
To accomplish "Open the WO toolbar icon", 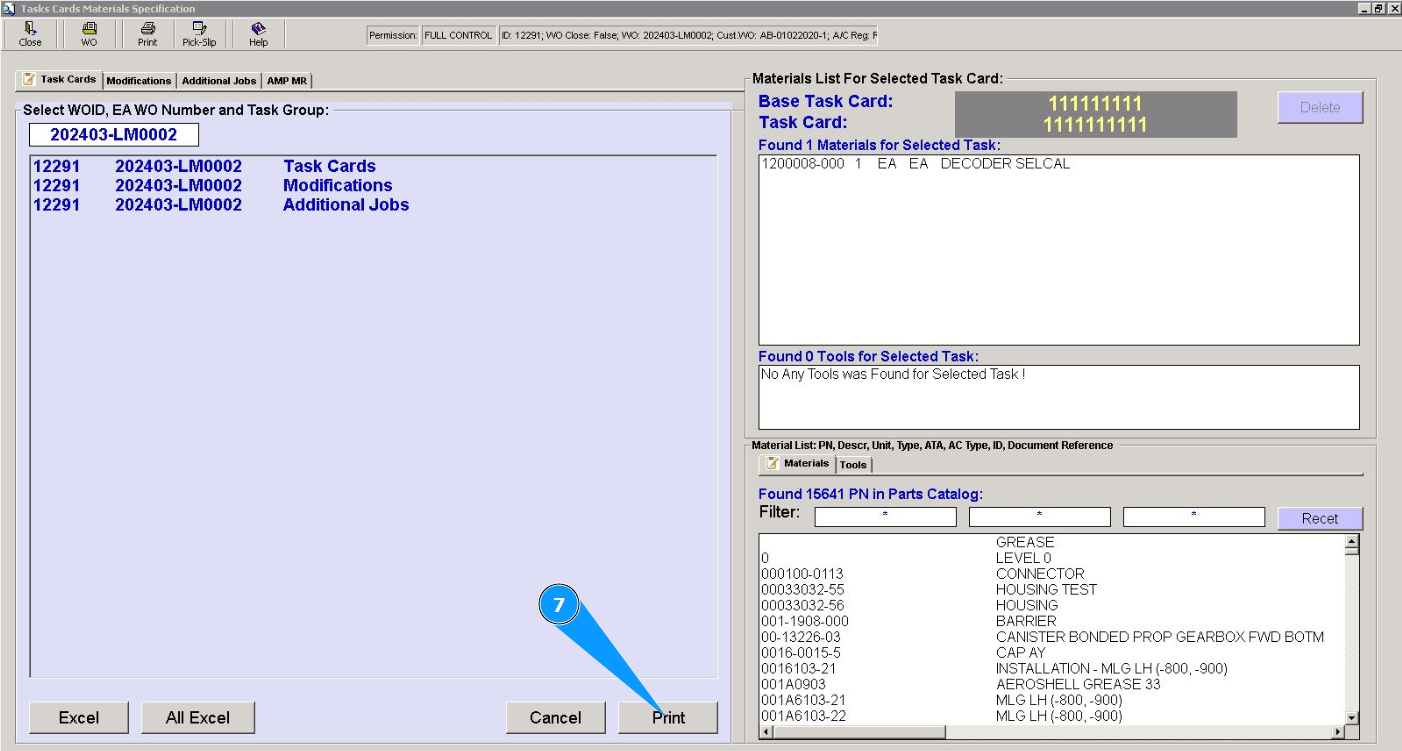I will tap(89, 35).
